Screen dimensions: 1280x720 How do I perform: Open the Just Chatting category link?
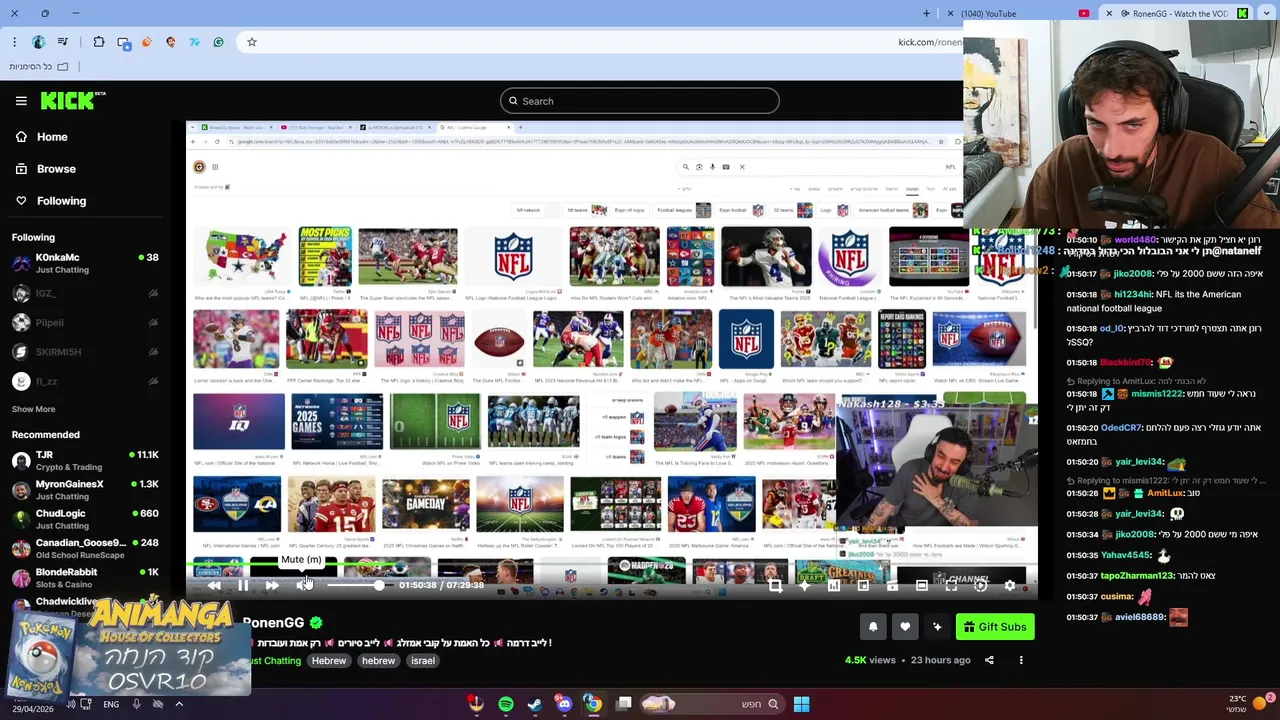coord(275,661)
